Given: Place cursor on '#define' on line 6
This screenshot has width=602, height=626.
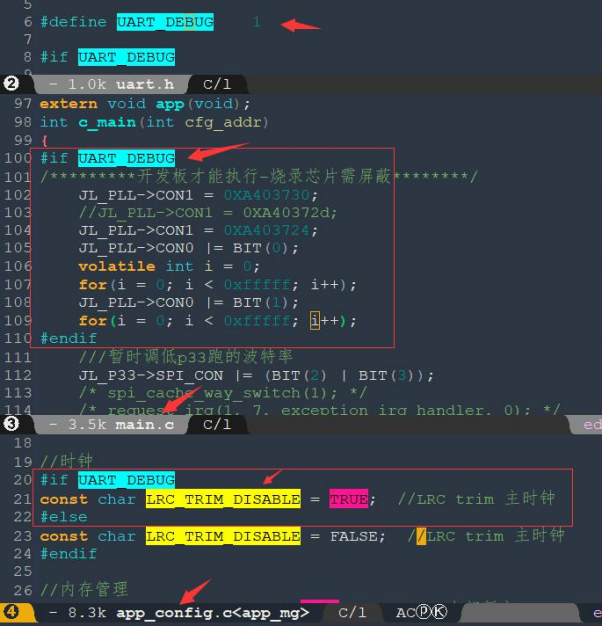Looking at the screenshot, I should click(x=73, y=22).
